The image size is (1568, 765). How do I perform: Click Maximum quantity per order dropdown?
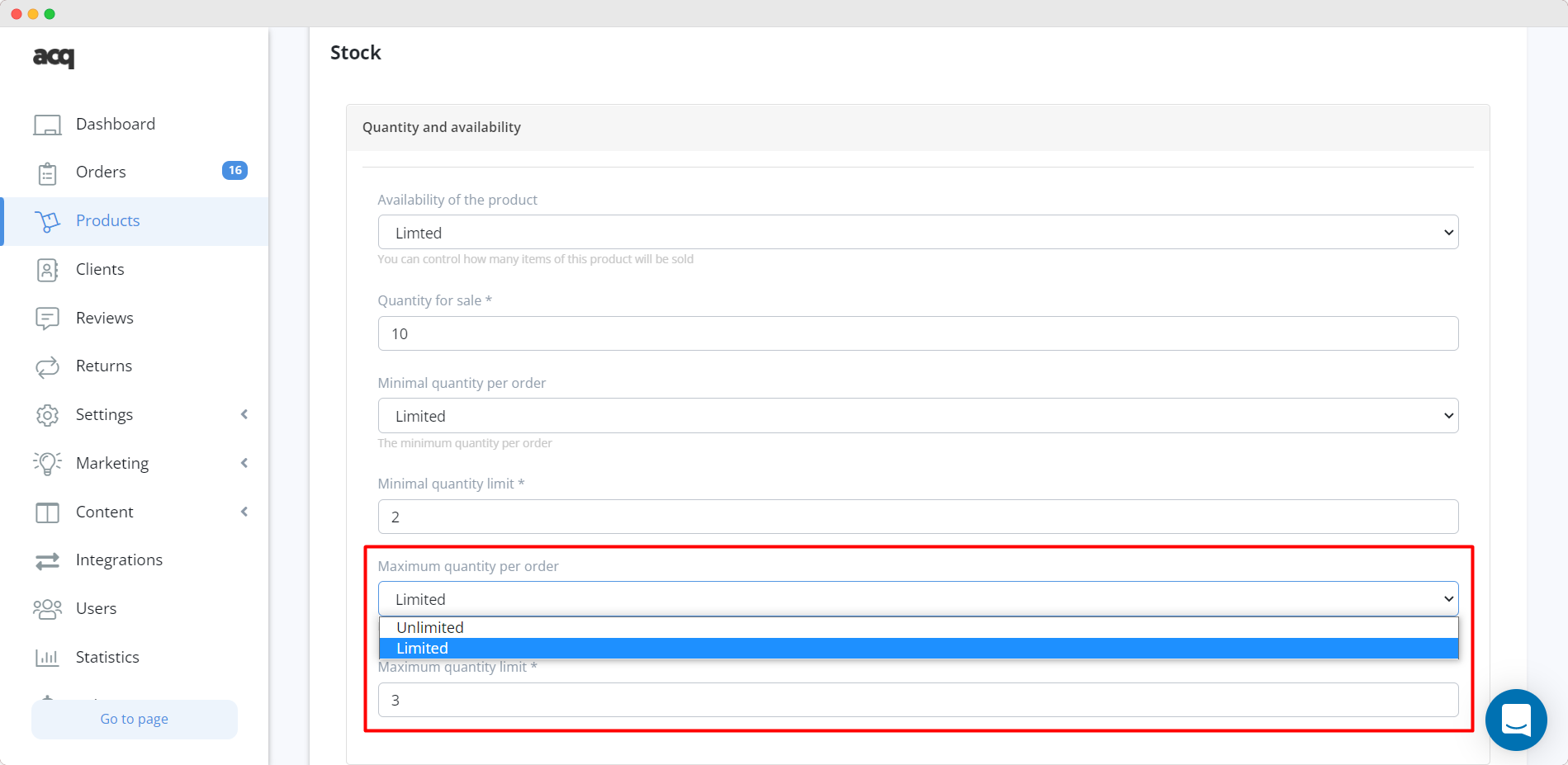tap(918, 599)
